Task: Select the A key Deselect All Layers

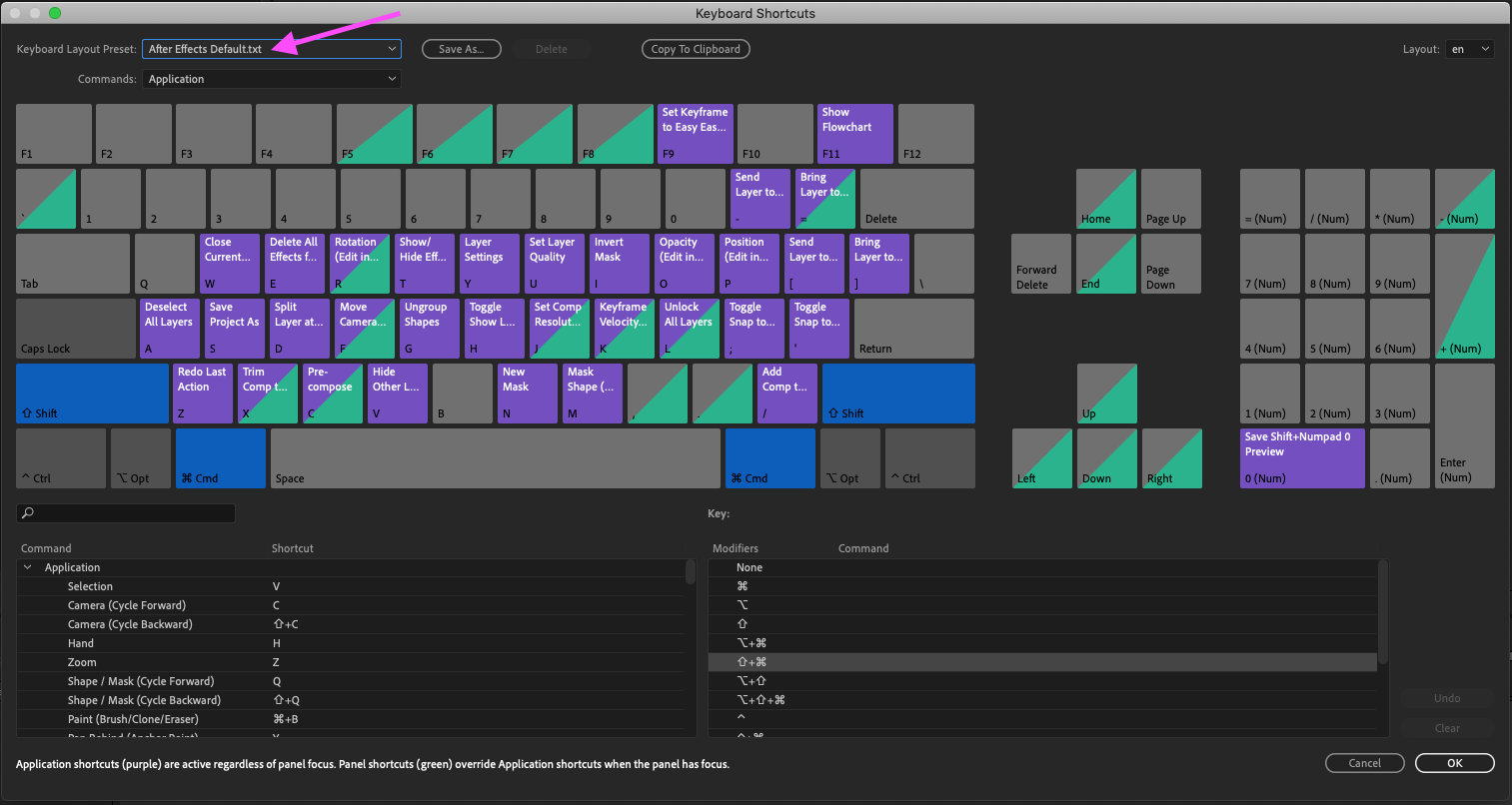Action: click(x=170, y=329)
